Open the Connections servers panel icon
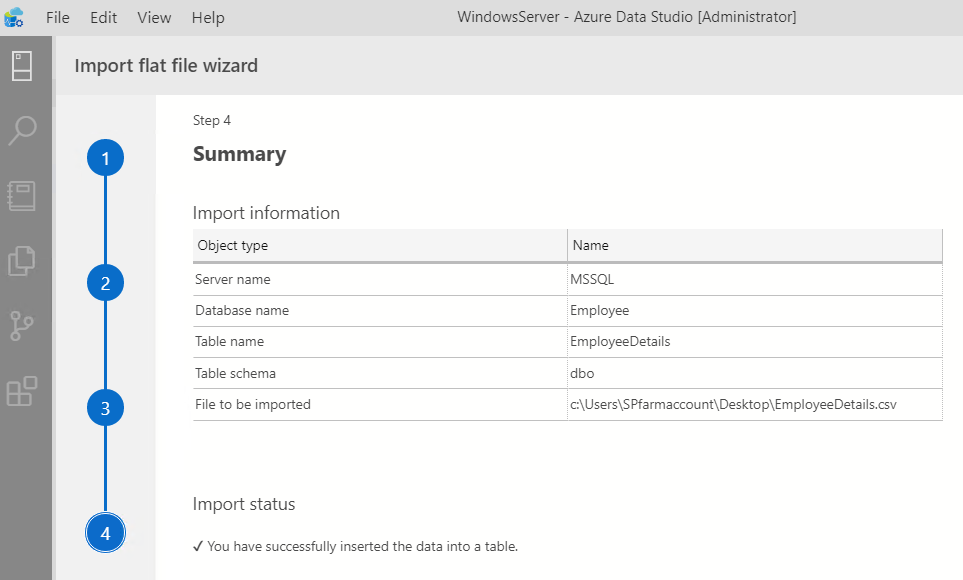This screenshot has height=580, width=963. click(22, 66)
